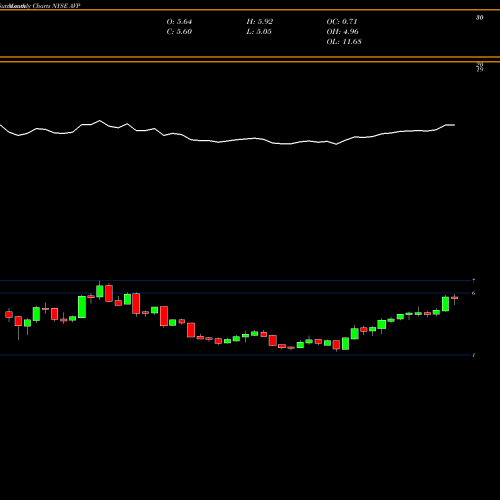Click the tall green candle before the last candle
500x500 pixels.
(x=445, y=304)
